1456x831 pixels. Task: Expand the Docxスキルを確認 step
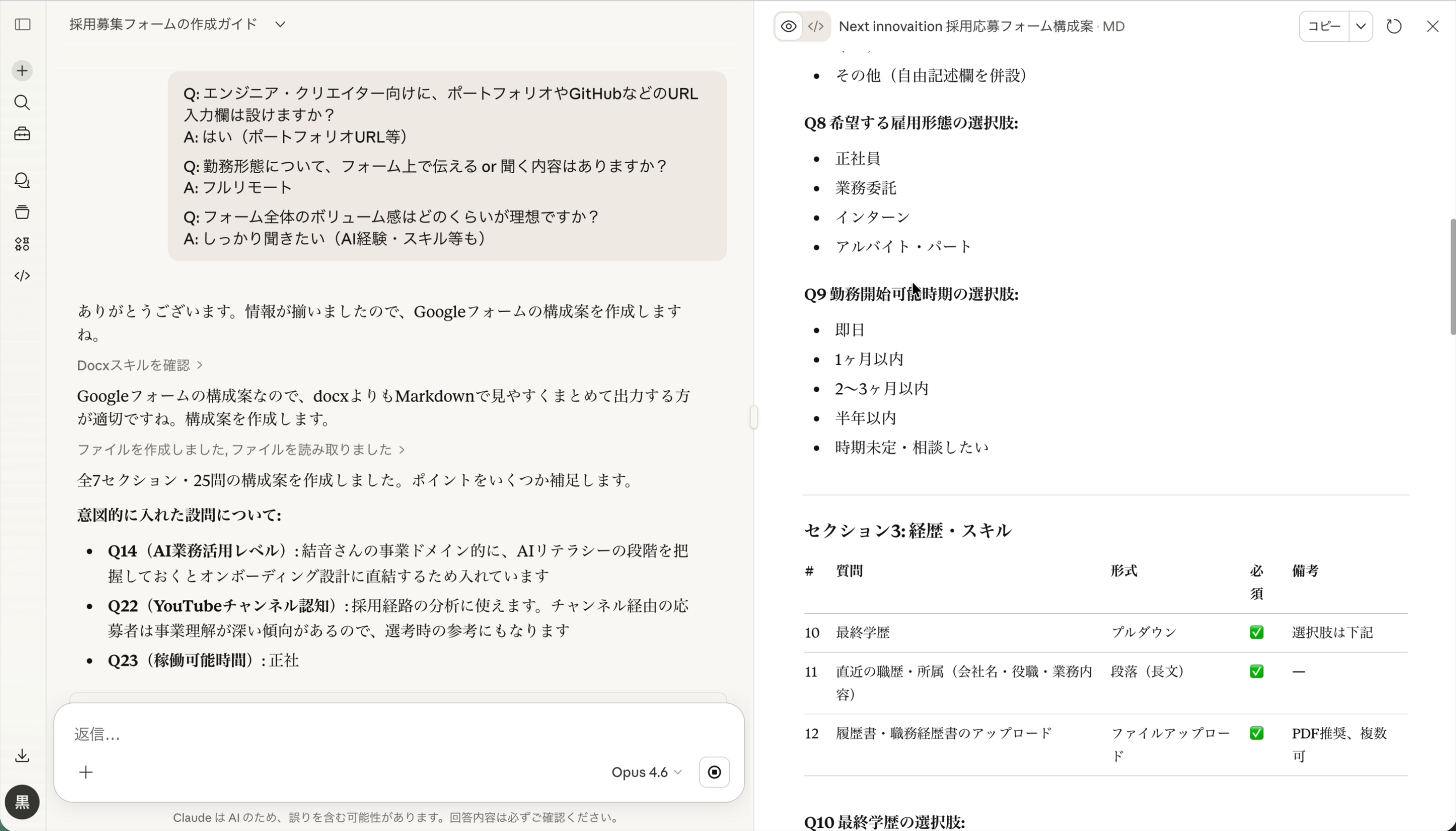(x=140, y=365)
